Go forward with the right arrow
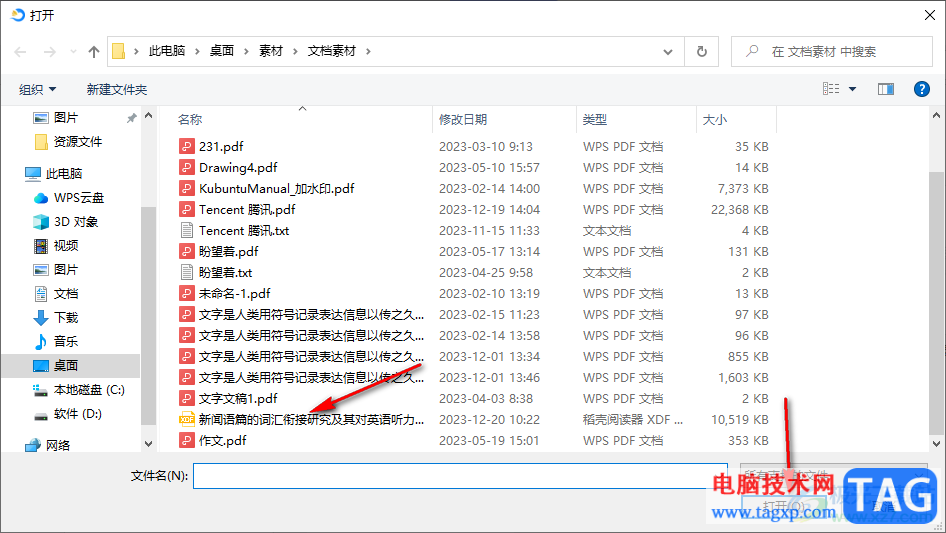Image resolution: width=946 pixels, height=533 pixels. pos(49,52)
